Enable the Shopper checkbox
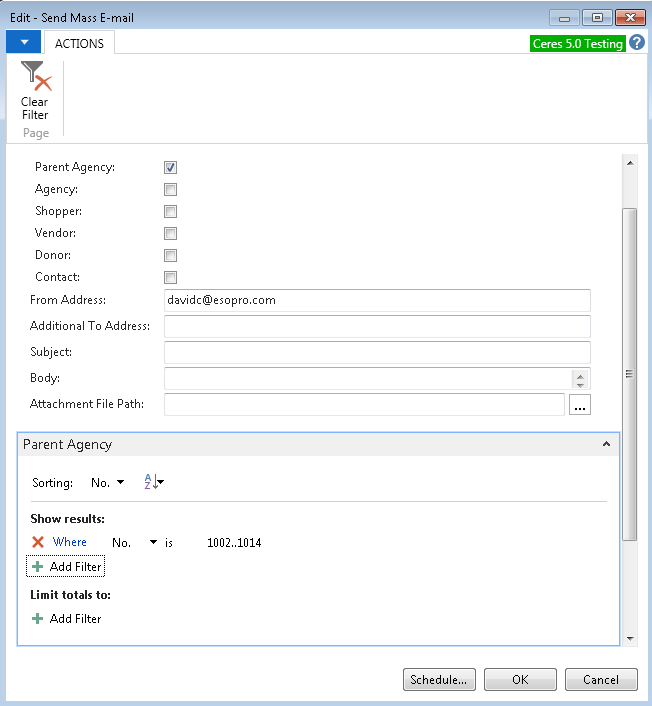Viewport: 652px width, 706px height. [x=171, y=212]
